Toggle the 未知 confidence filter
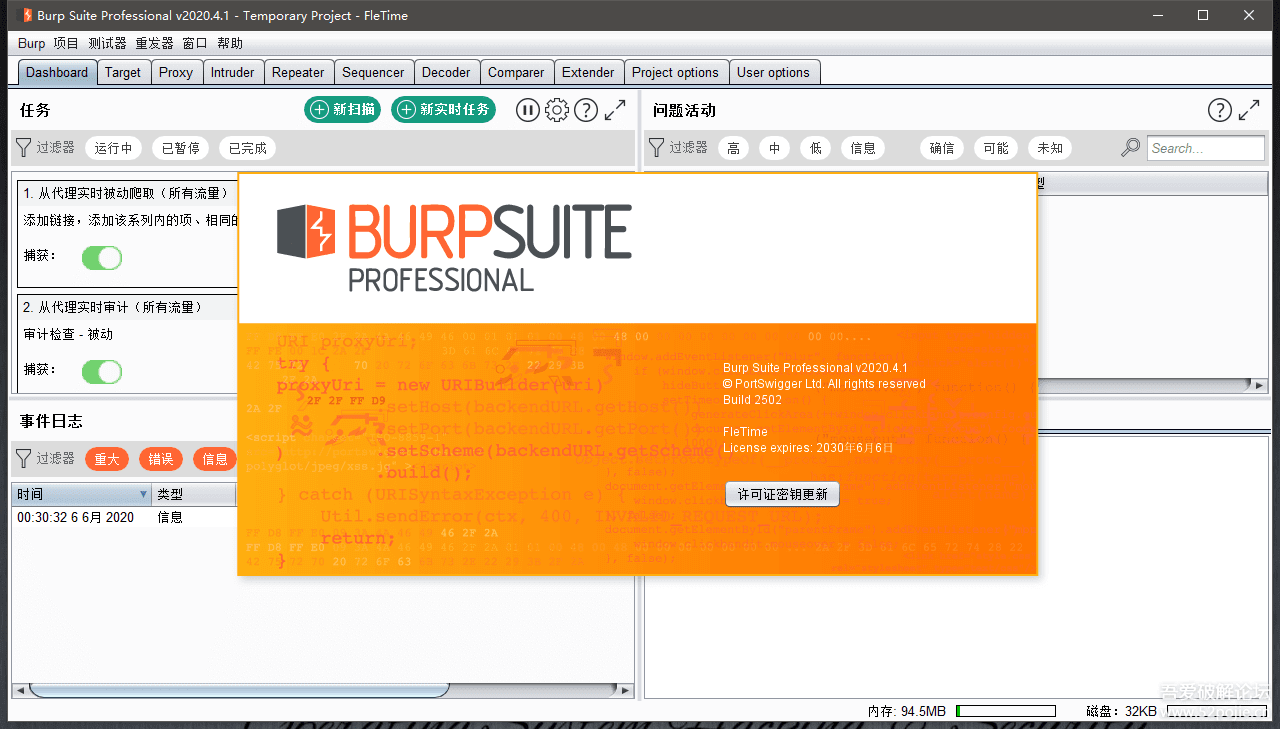Viewport: 1280px width, 729px height. point(1050,148)
